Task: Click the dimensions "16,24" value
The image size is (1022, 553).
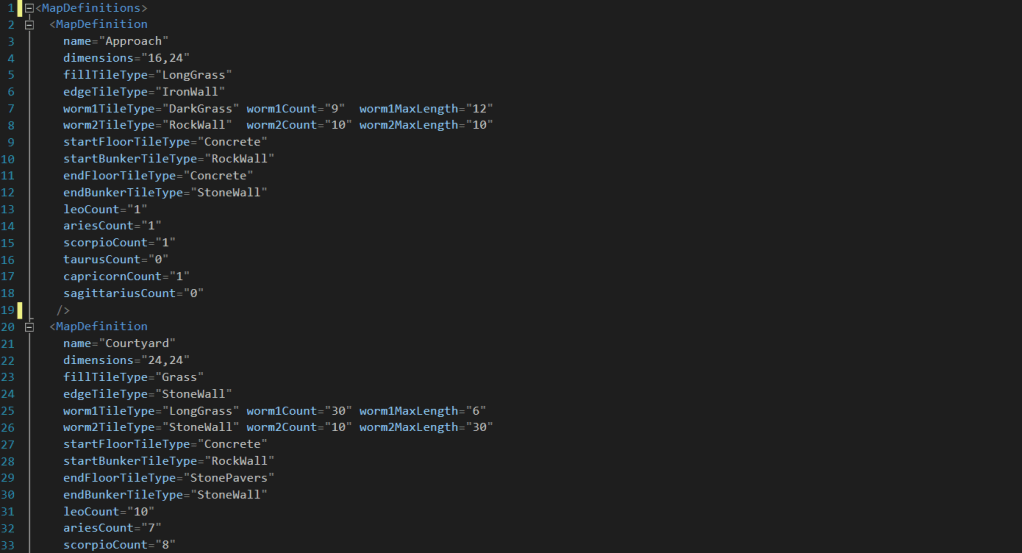Action: [x=165, y=58]
